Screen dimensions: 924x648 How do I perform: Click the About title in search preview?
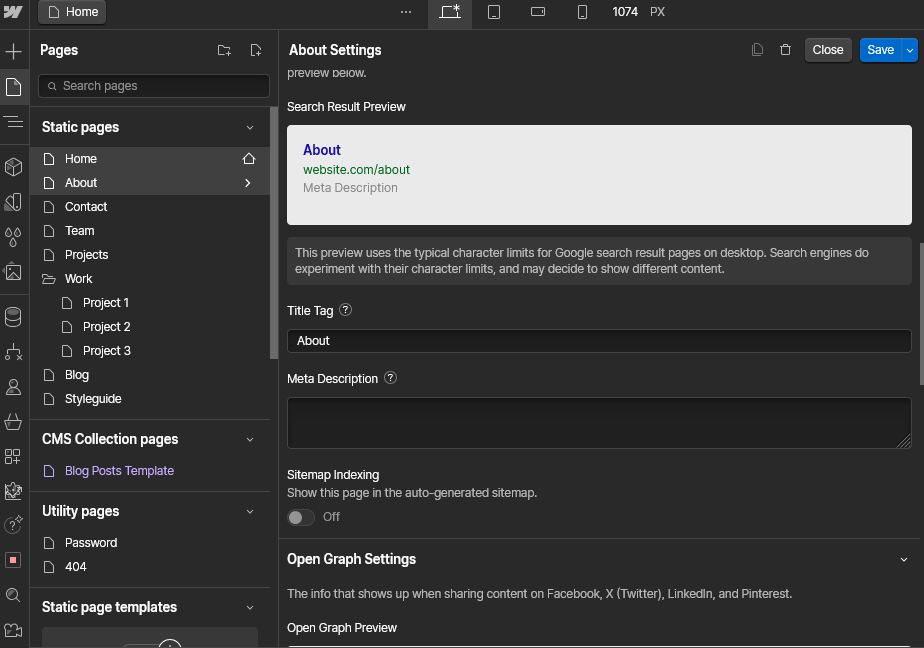322,150
